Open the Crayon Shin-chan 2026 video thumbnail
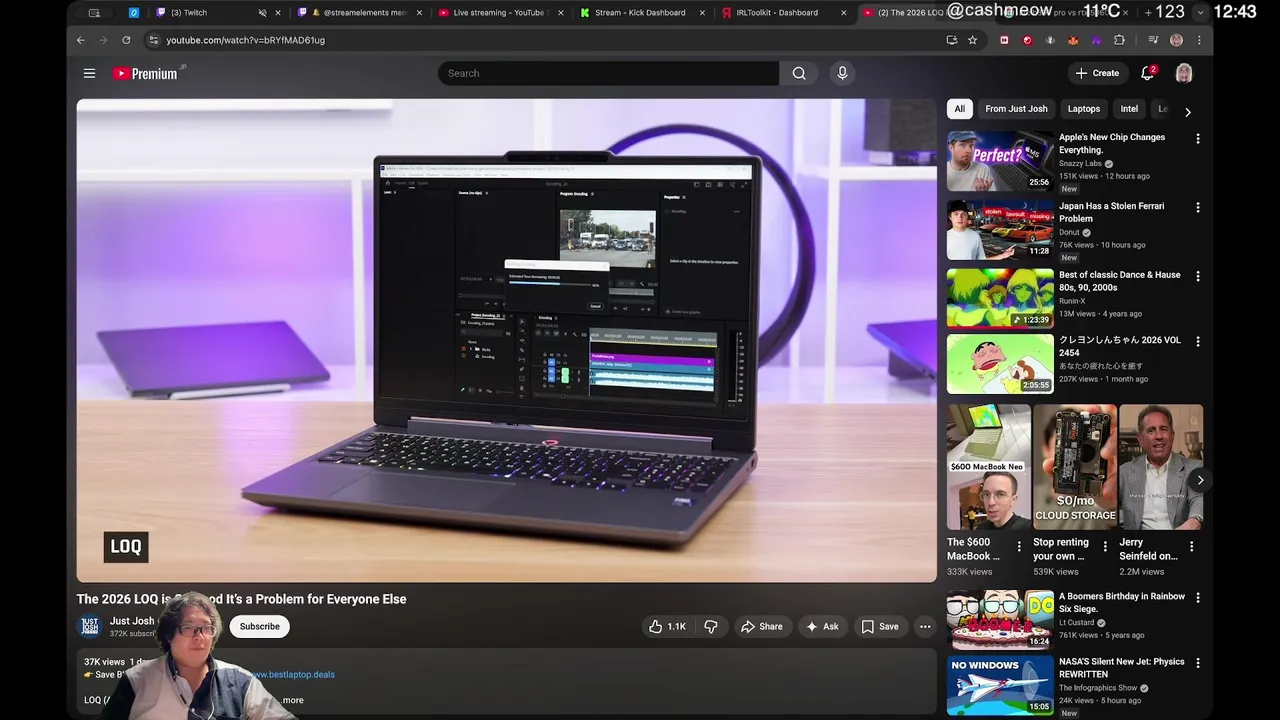Image resolution: width=1280 pixels, height=720 pixels. [x=1000, y=364]
